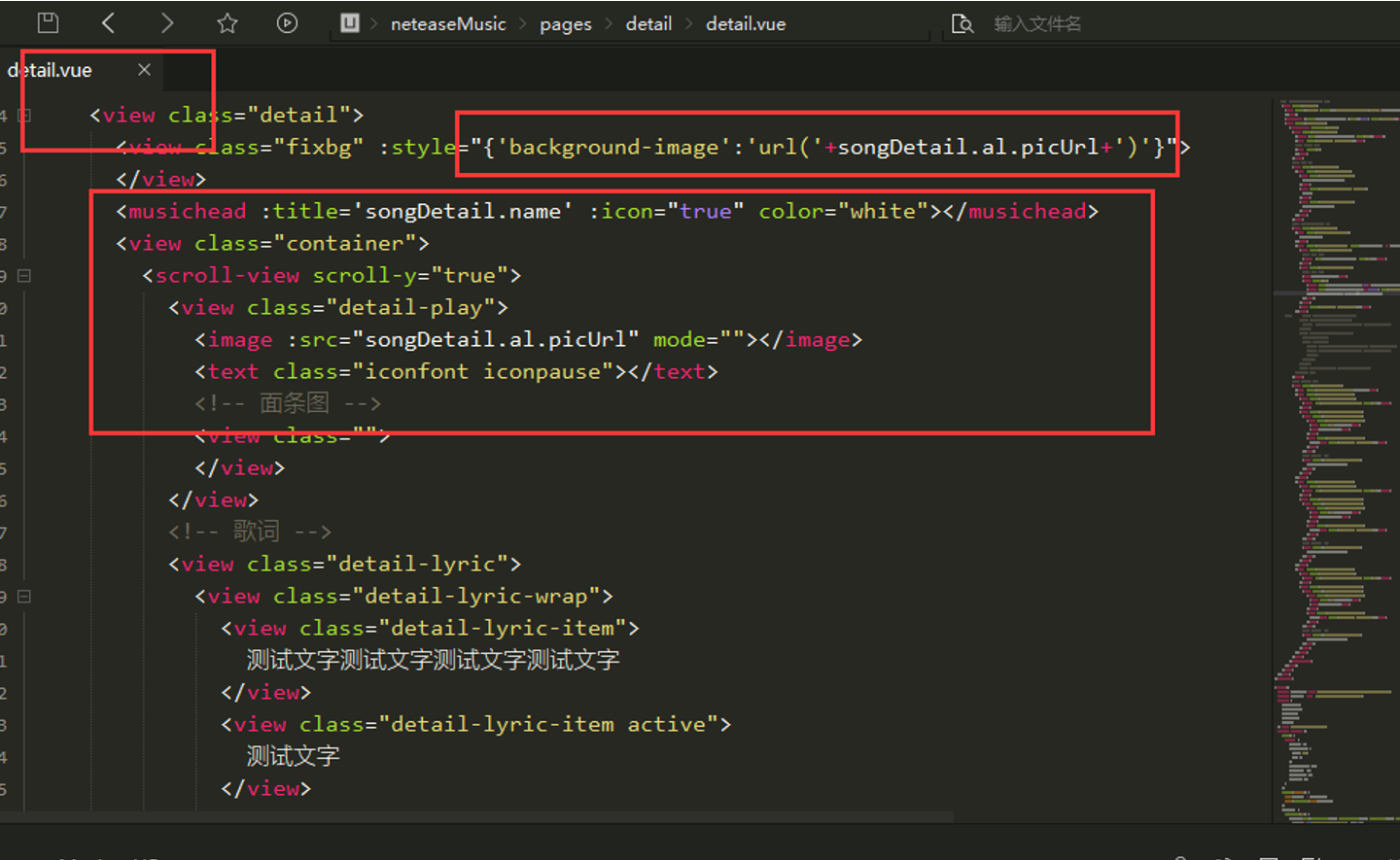Click the "iconfont iconpause" class text

tap(483, 371)
